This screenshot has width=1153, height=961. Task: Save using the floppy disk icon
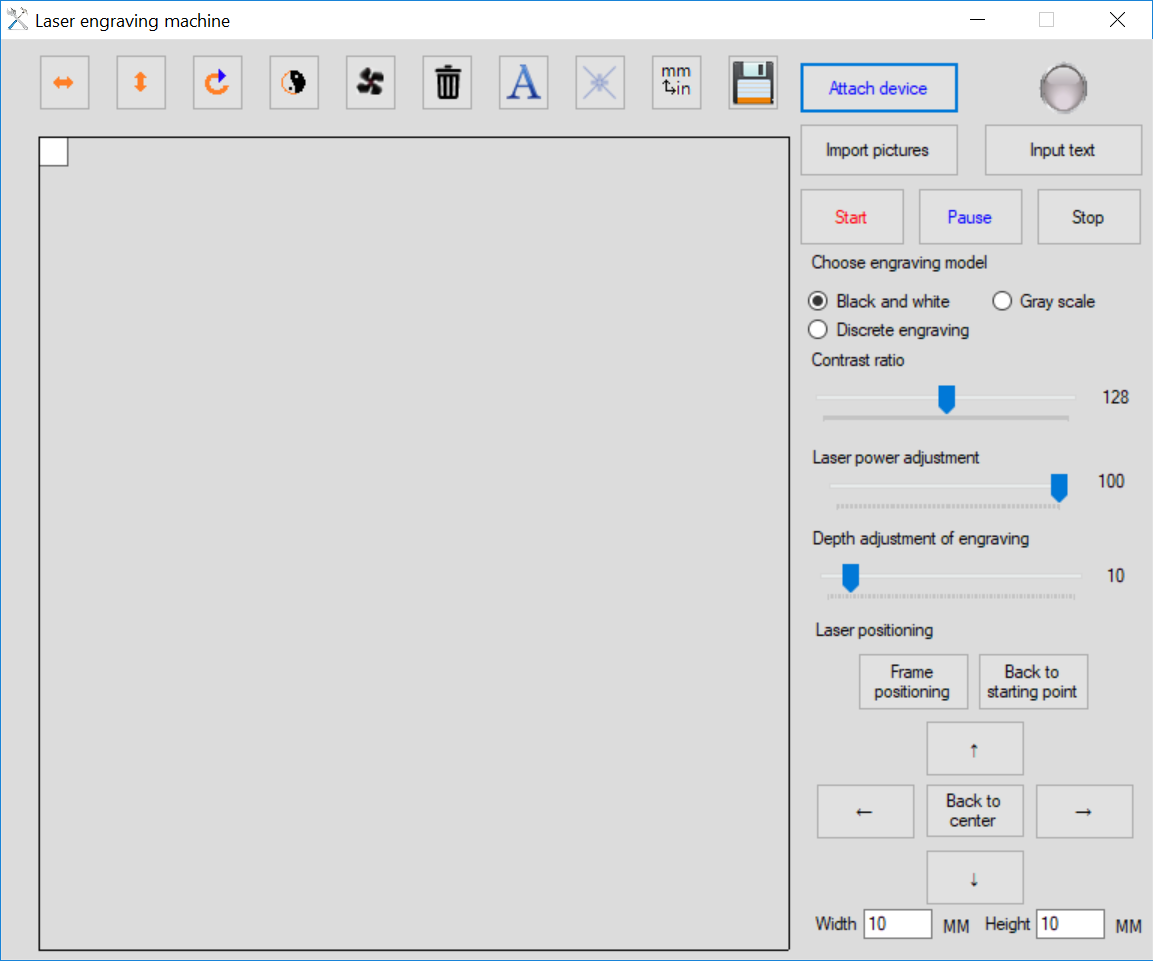click(753, 82)
